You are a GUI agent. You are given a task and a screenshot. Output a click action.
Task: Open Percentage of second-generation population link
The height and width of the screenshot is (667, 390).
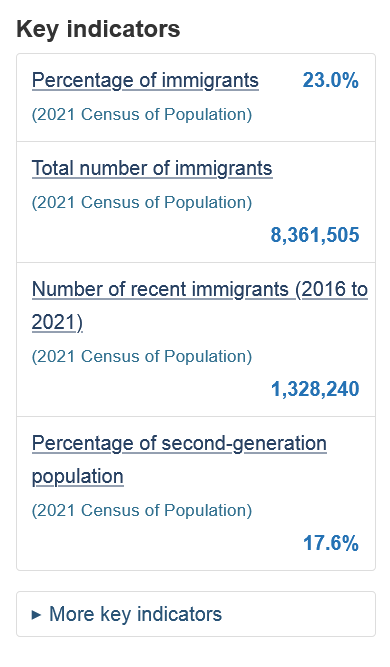coord(179,459)
